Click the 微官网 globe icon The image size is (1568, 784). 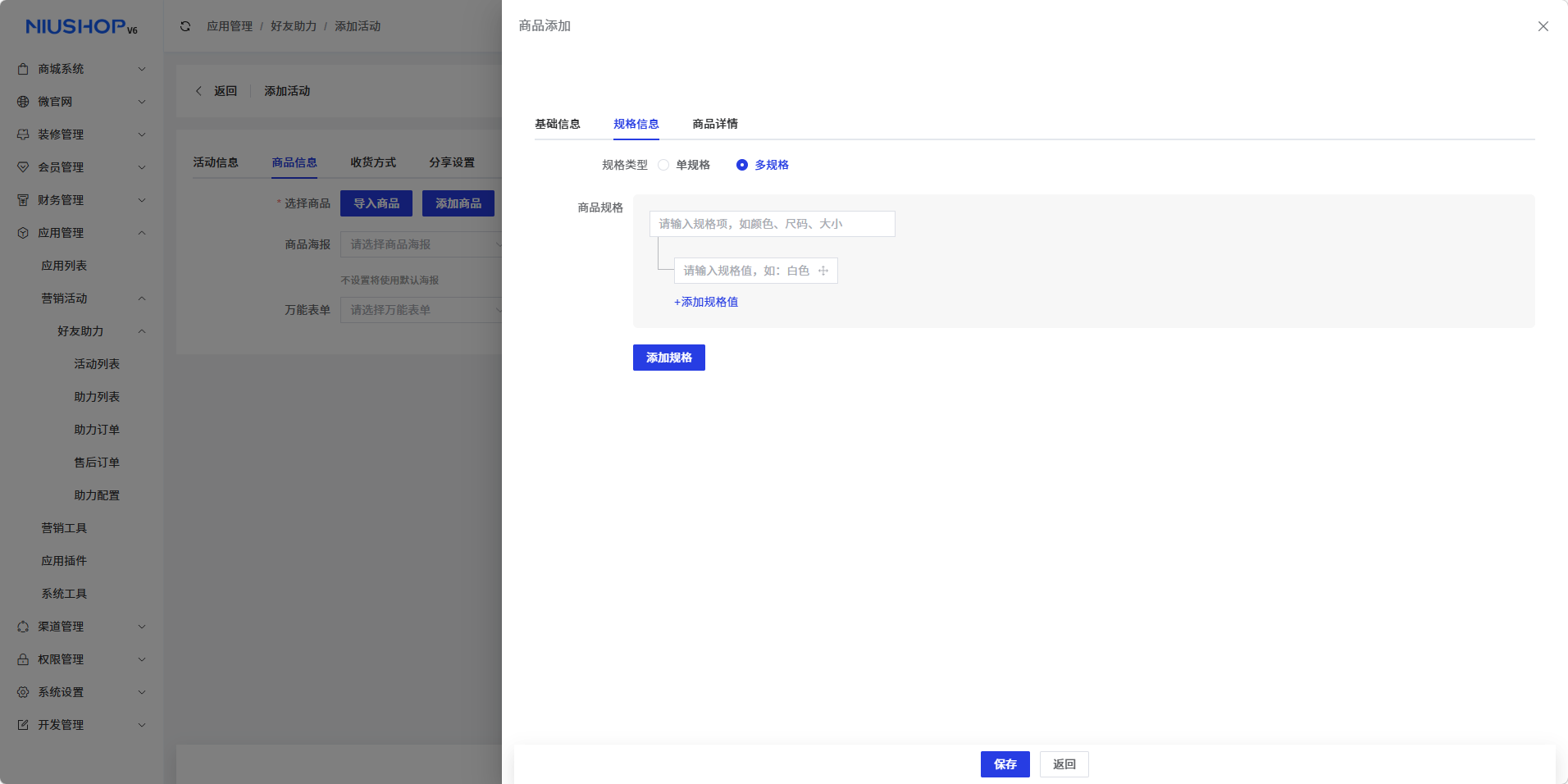23,102
